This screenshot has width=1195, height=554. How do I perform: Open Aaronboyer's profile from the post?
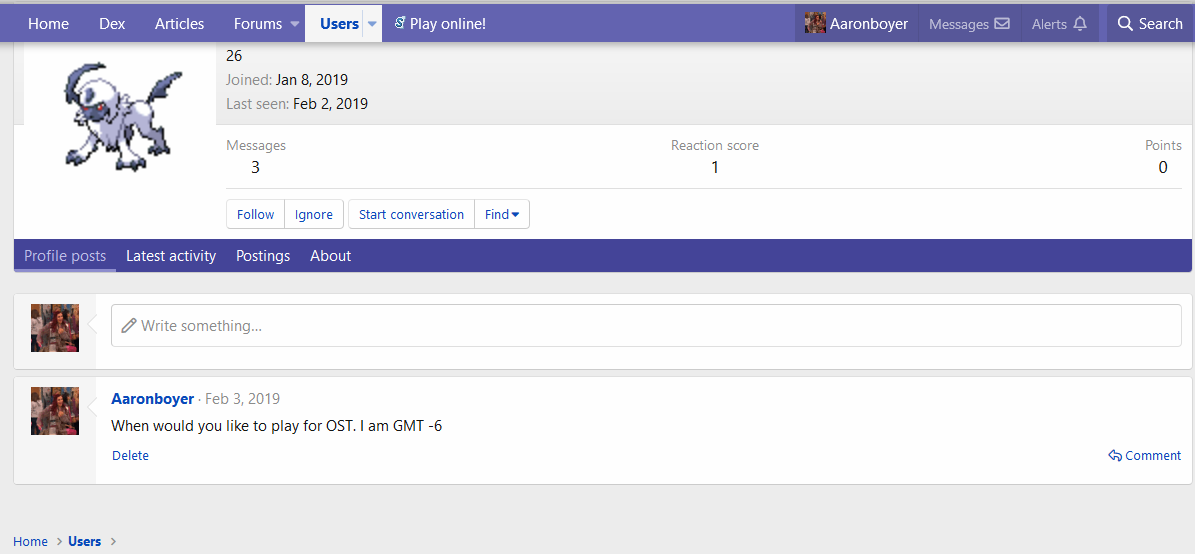tap(152, 399)
